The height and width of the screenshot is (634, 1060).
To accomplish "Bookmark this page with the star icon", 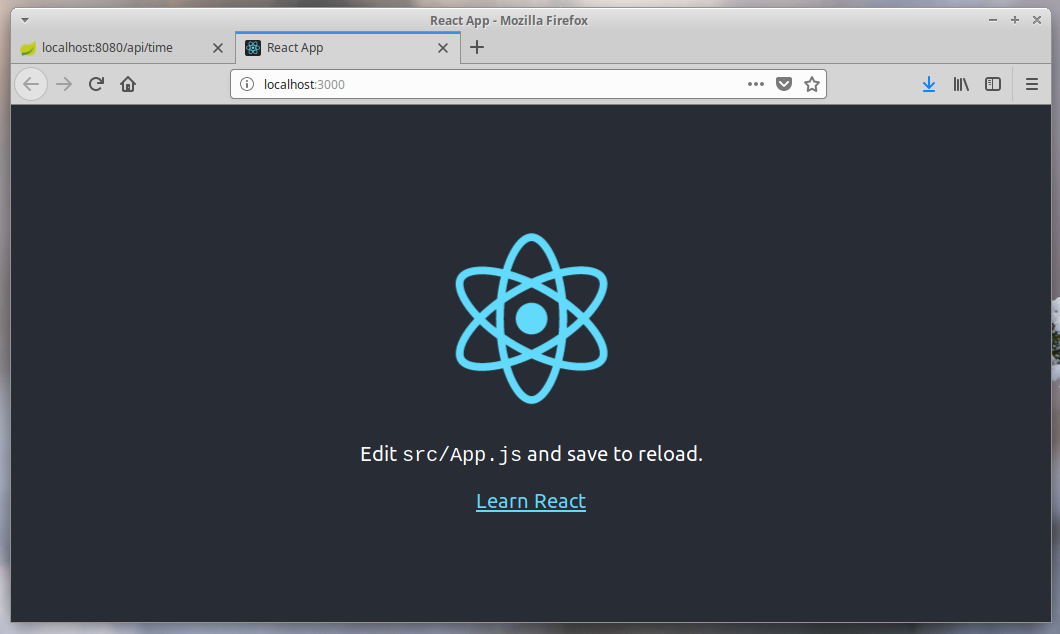I will [812, 84].
